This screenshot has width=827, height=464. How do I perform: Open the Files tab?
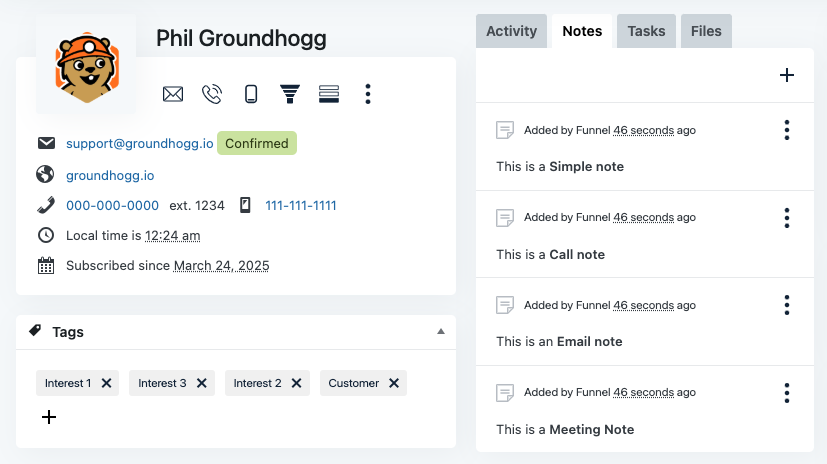click(x=706, y=31)
